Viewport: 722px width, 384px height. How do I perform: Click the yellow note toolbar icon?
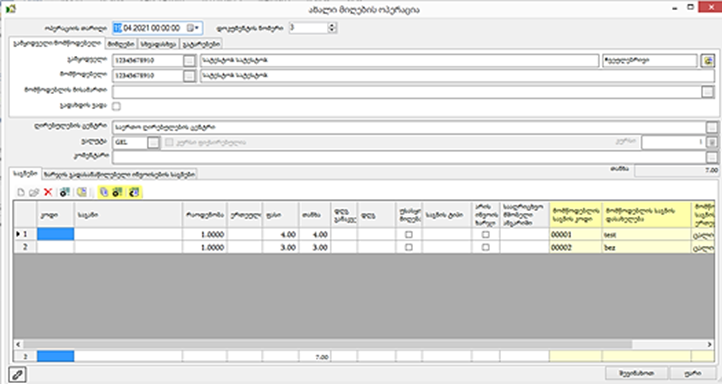coord(82,192)
